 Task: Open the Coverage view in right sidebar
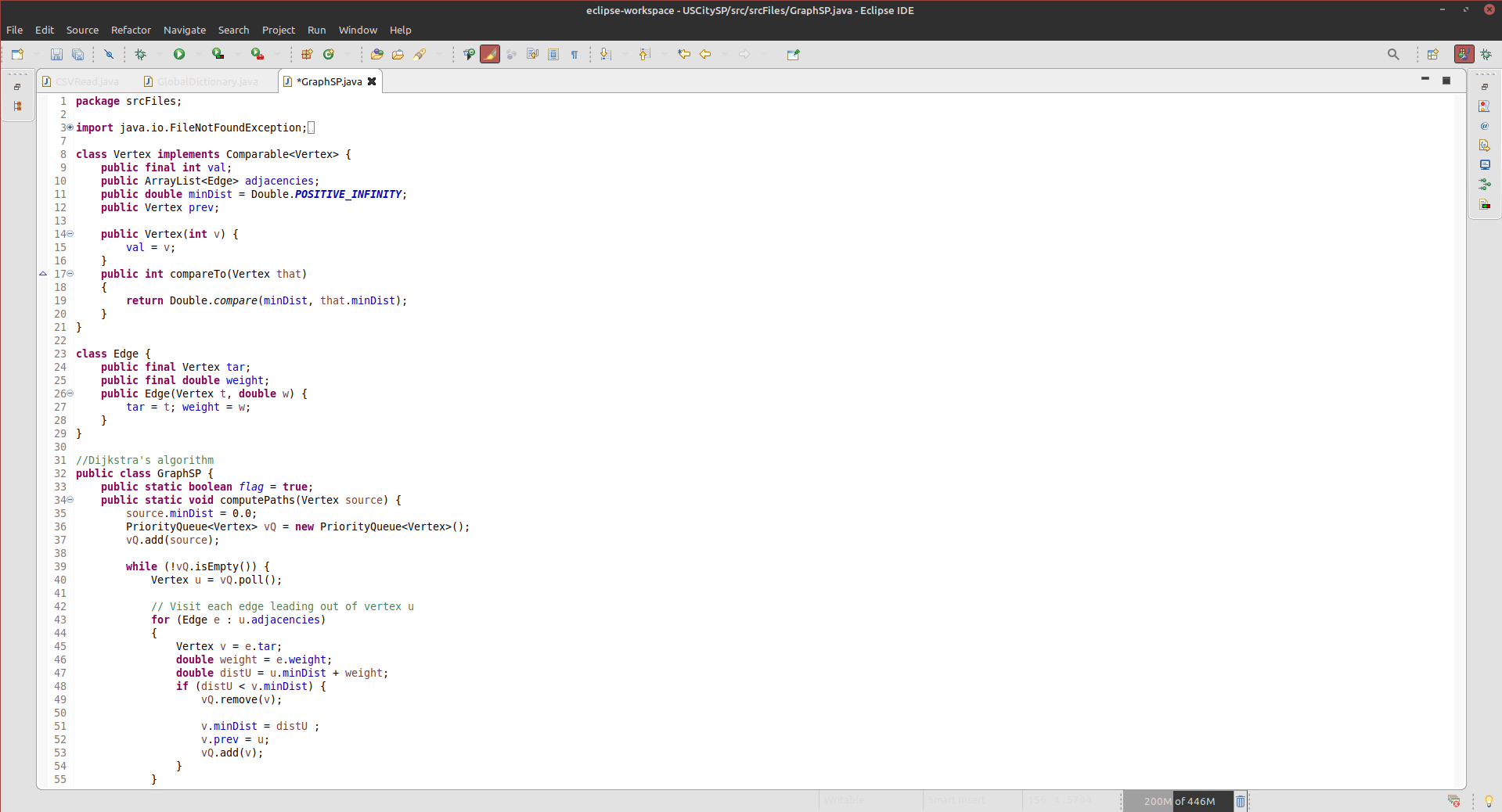[1485, 204]
